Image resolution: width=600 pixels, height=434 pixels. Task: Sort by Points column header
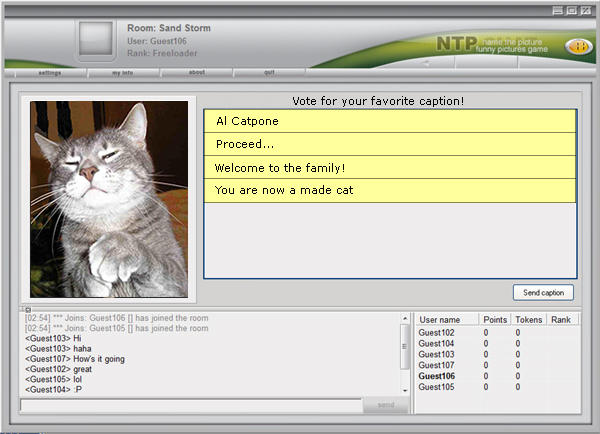[495, 320]
